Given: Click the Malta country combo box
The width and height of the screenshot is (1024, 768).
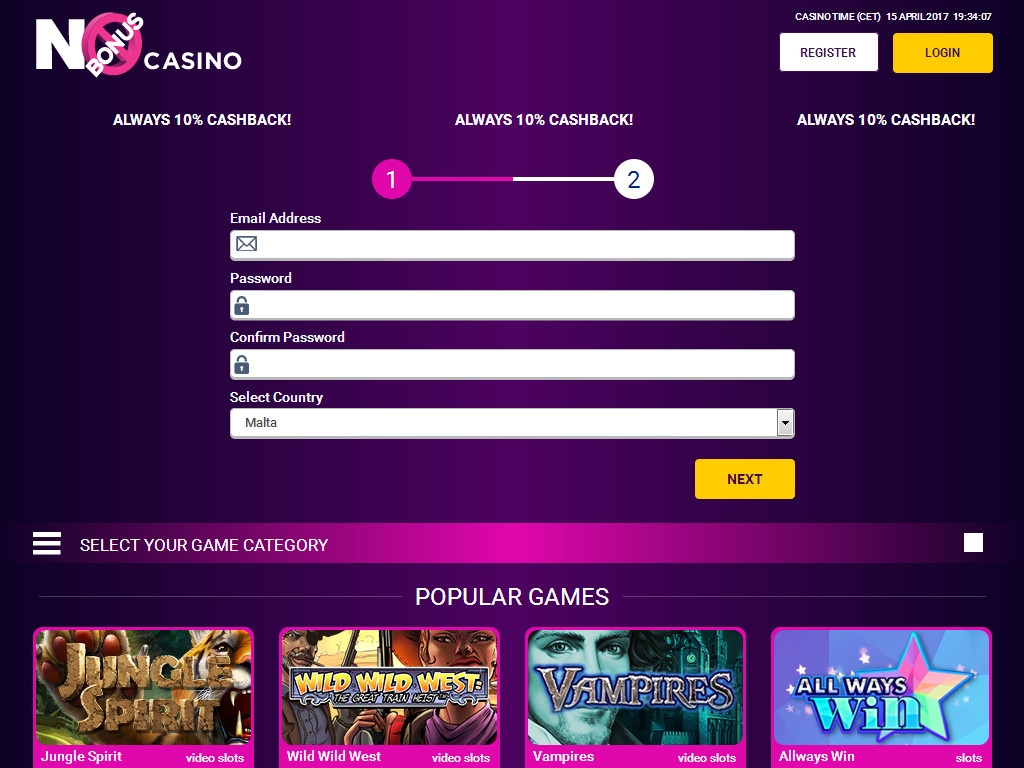Looking at the screenshot, I should click(512, 423).
